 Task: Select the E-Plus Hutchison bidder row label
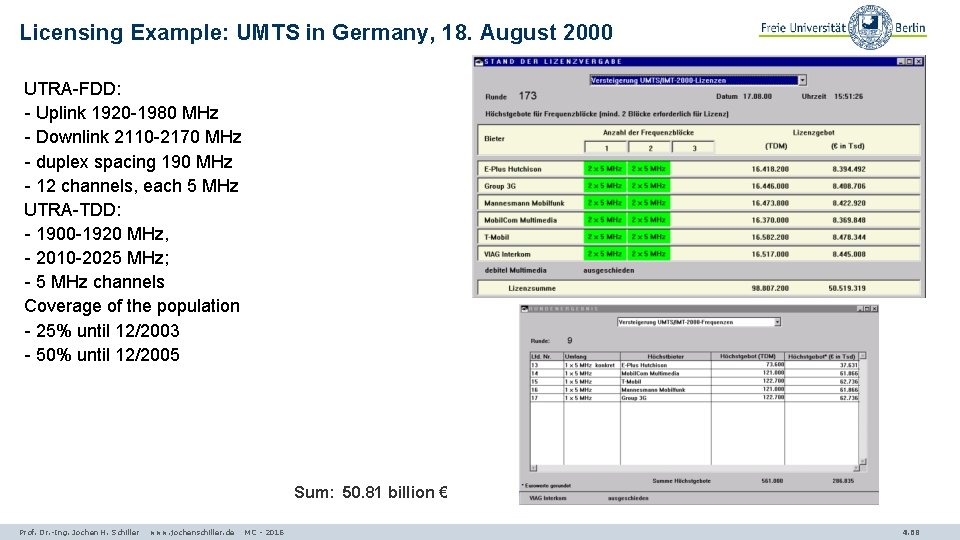512,169
